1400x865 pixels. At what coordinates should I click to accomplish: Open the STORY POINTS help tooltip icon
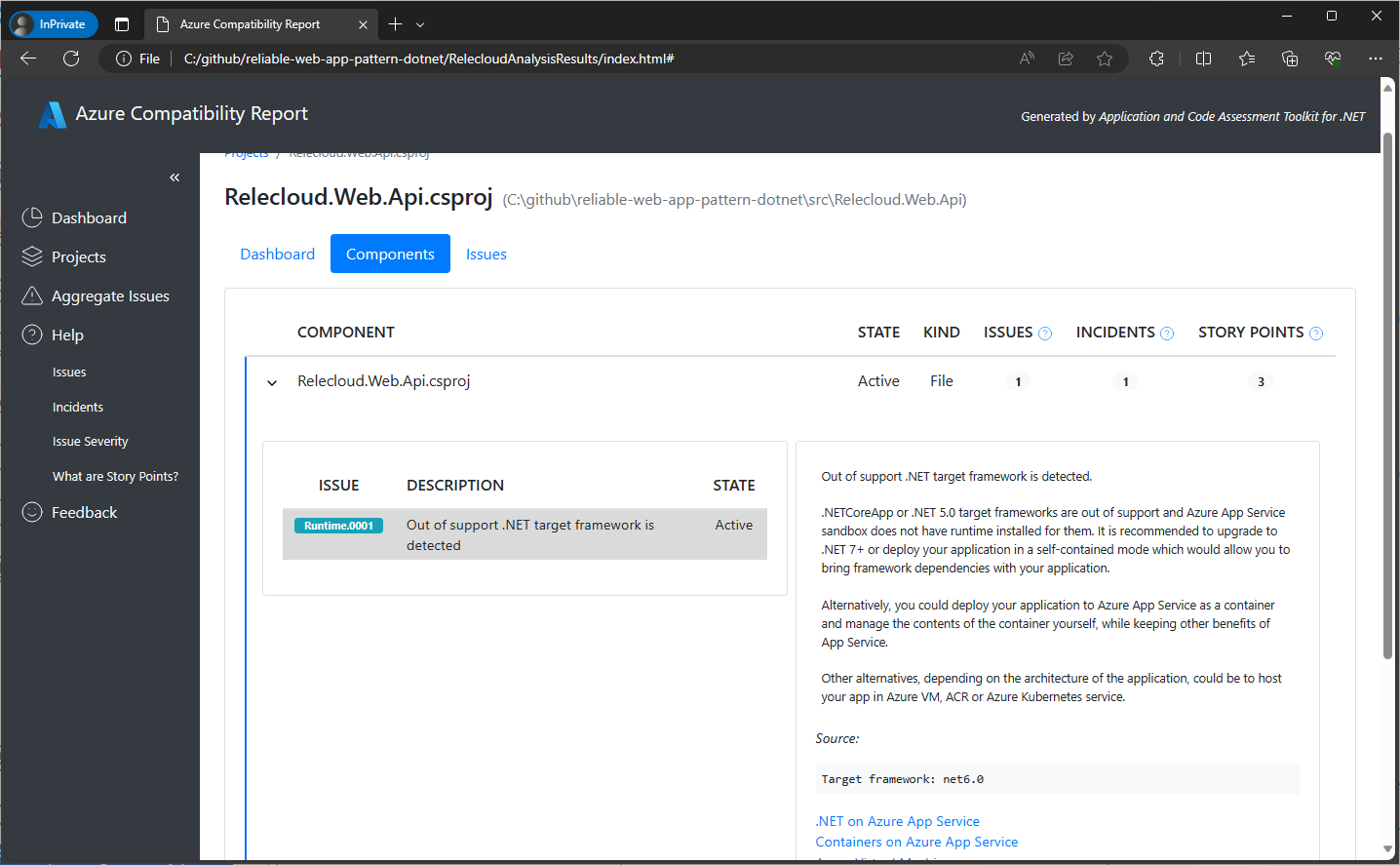click(1316, 333)
